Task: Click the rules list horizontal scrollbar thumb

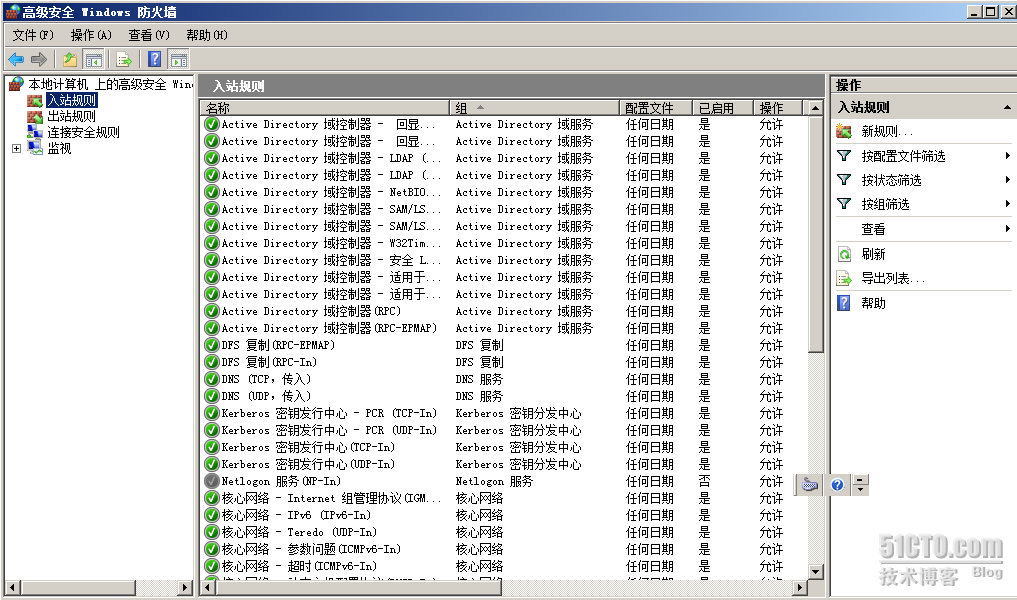Action: point(359,587)
